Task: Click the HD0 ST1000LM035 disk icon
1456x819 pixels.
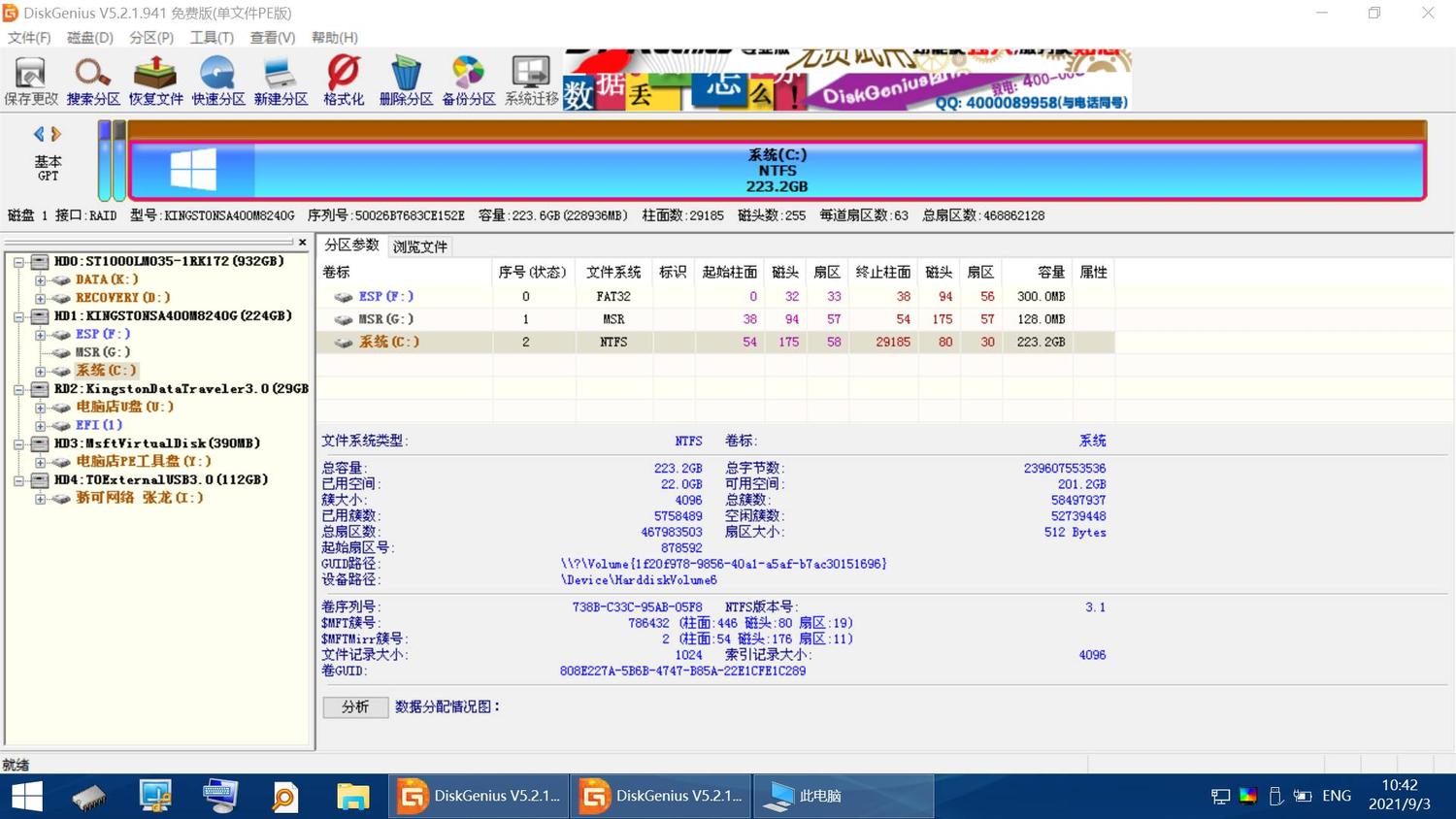Action: 40,261
